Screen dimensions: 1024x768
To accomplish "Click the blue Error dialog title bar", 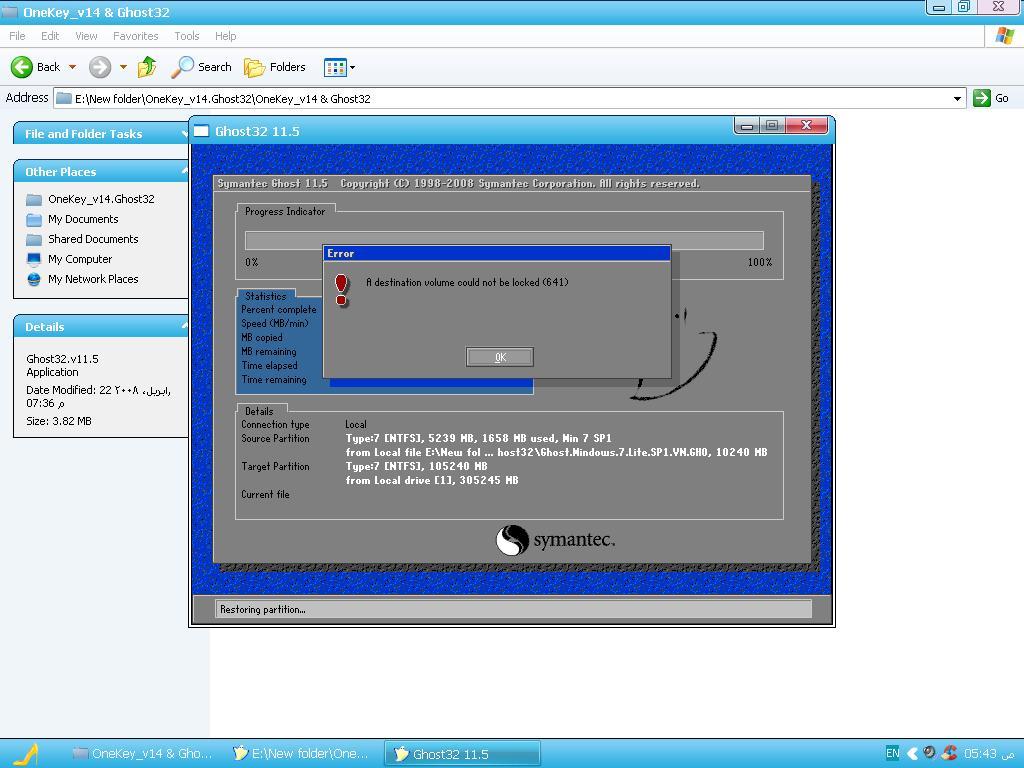I will pos(497,253).
